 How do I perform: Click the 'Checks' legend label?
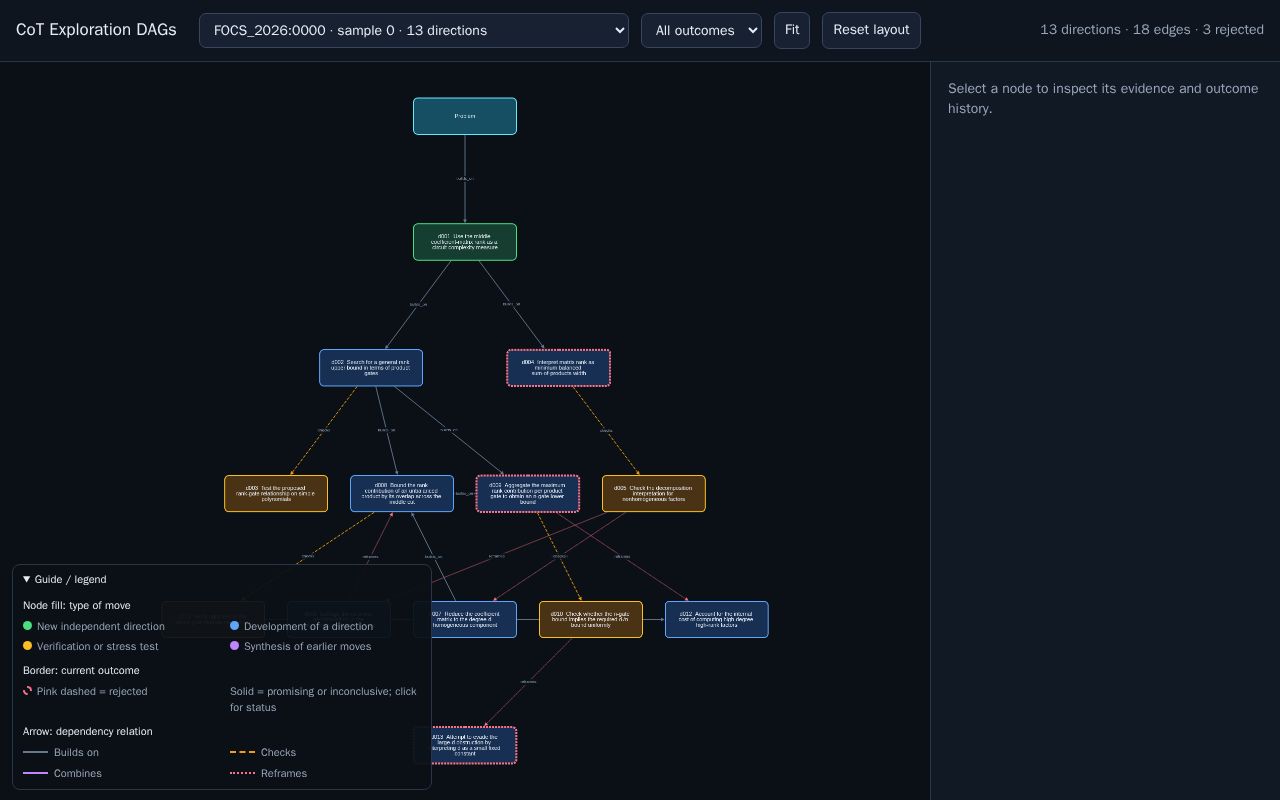pyautogui.click(x=278, y=752)
